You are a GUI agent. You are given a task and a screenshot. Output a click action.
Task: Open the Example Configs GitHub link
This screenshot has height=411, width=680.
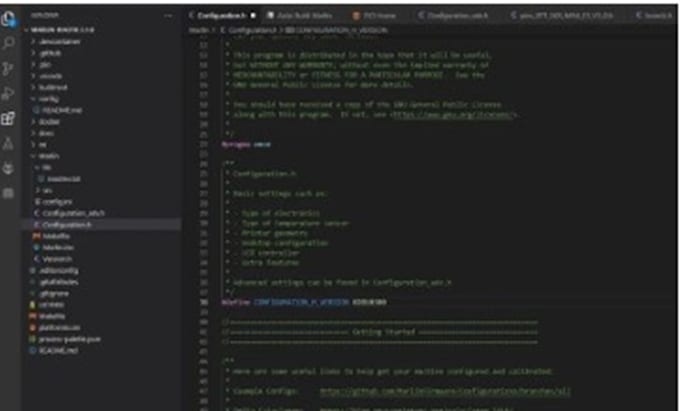pyautogui.click(x=445, y=391)
